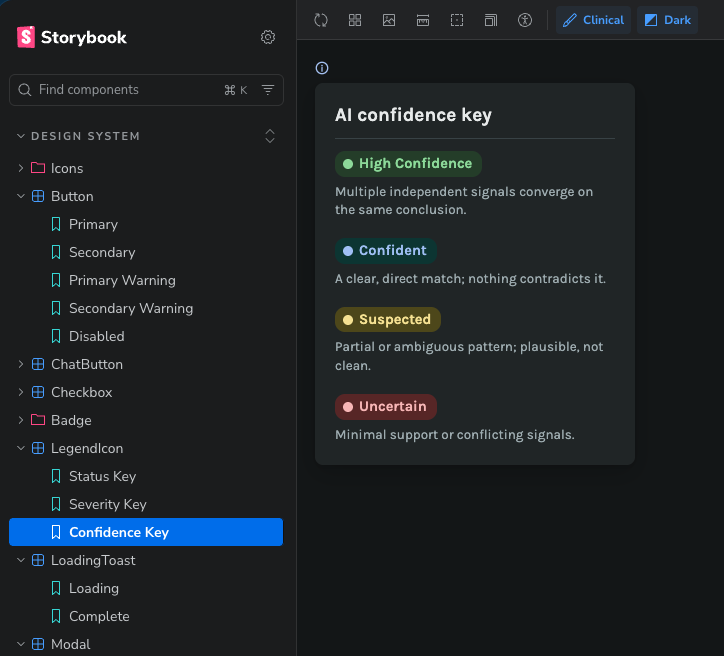Click the remount component reload icon

coord(321,20)
